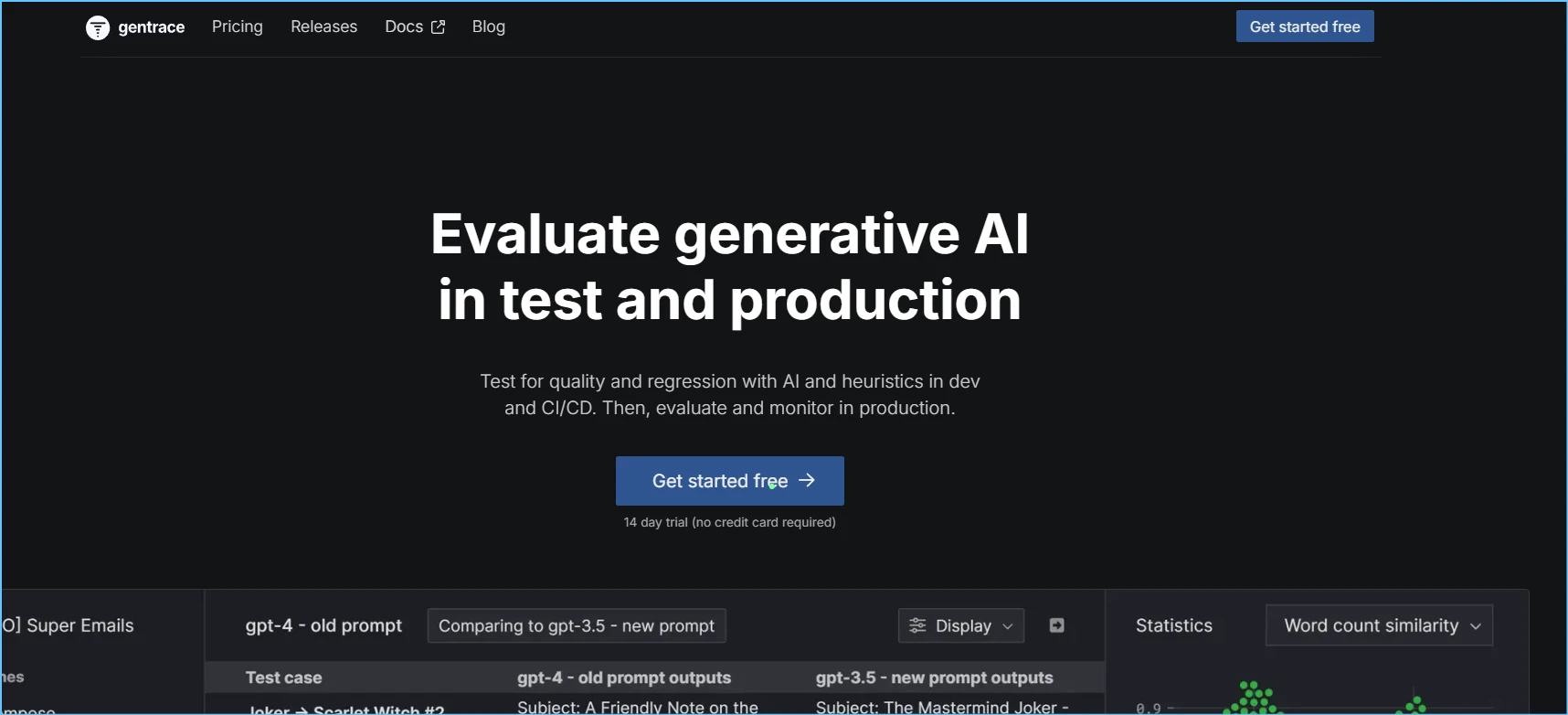The width and height of the screenshot is (1568, 715).
Task: Open the Pricing page
Action: click(238, 27)
